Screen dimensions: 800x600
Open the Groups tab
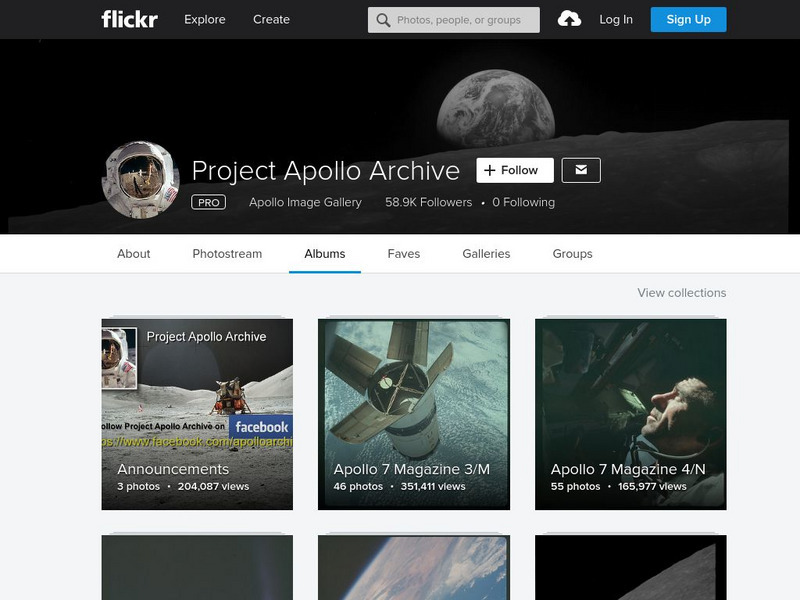pos(572,254)
